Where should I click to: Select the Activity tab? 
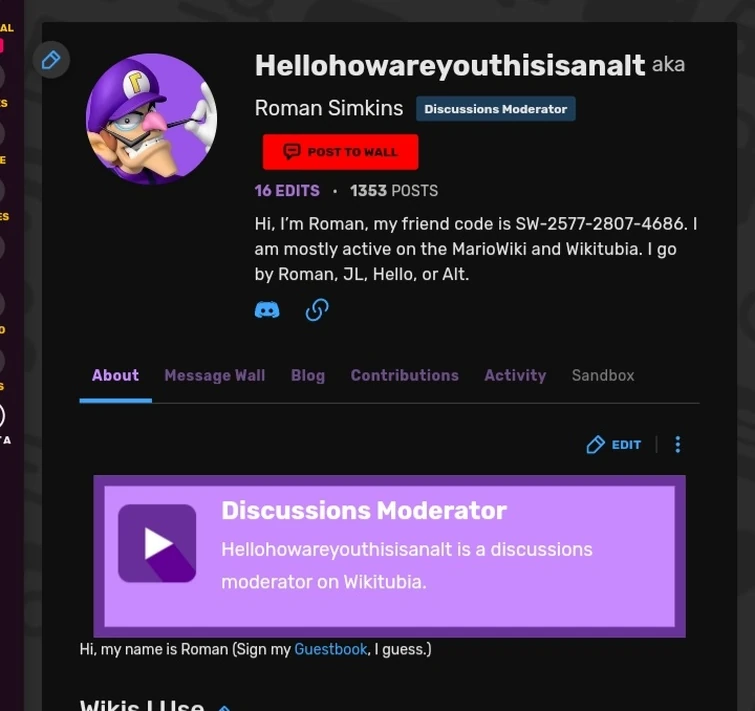[x=515, y=375]
